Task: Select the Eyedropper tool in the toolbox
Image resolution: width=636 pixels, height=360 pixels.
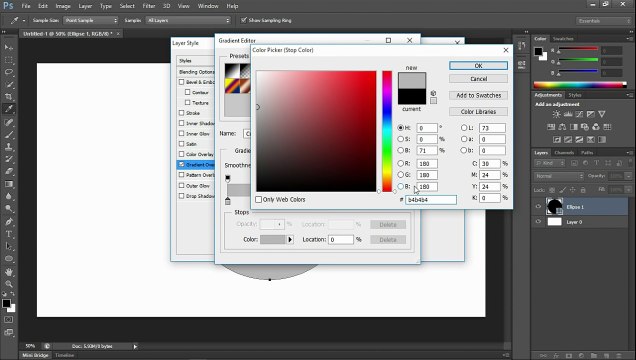Action: click(9, 109)
